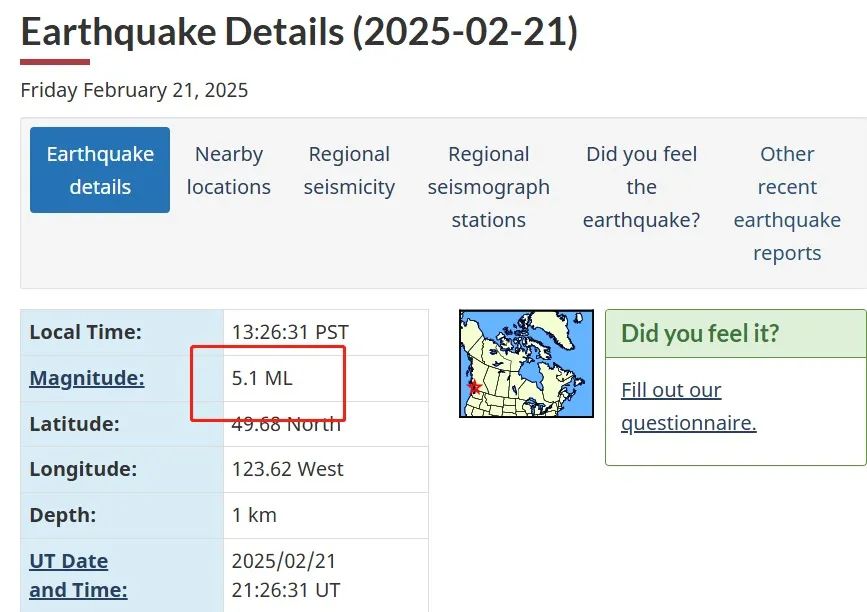Click the 21:26:31 UT time value
Screen dimensions: 867x612
pos(286,590)
